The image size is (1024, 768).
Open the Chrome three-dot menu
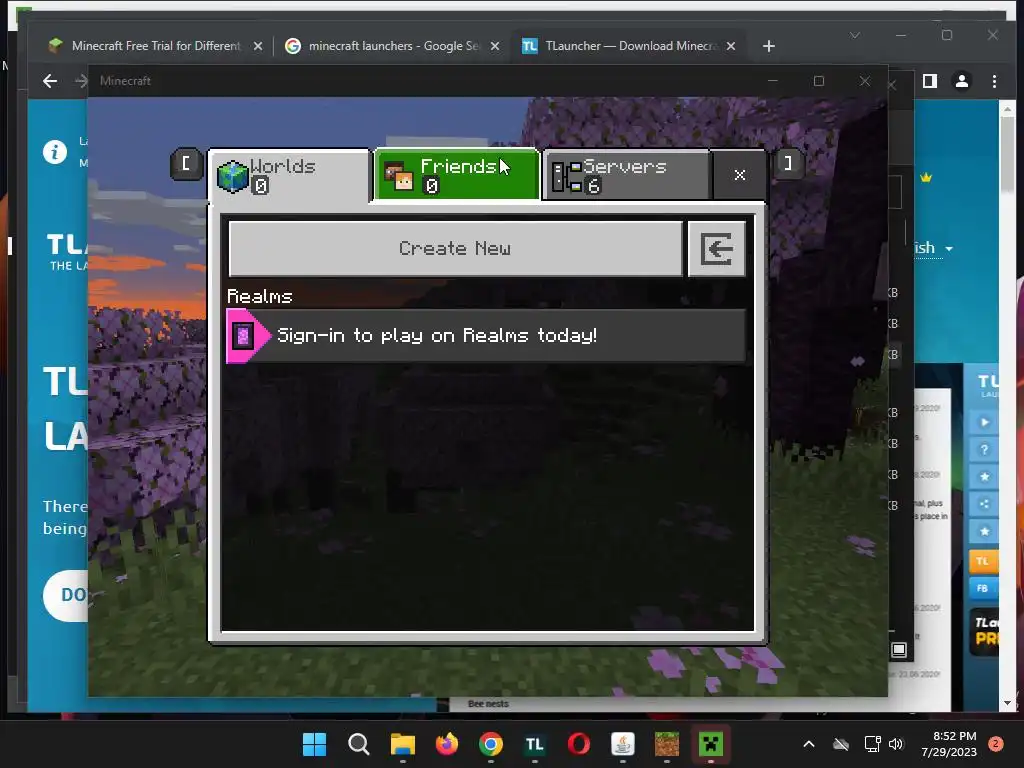(994, 81)
